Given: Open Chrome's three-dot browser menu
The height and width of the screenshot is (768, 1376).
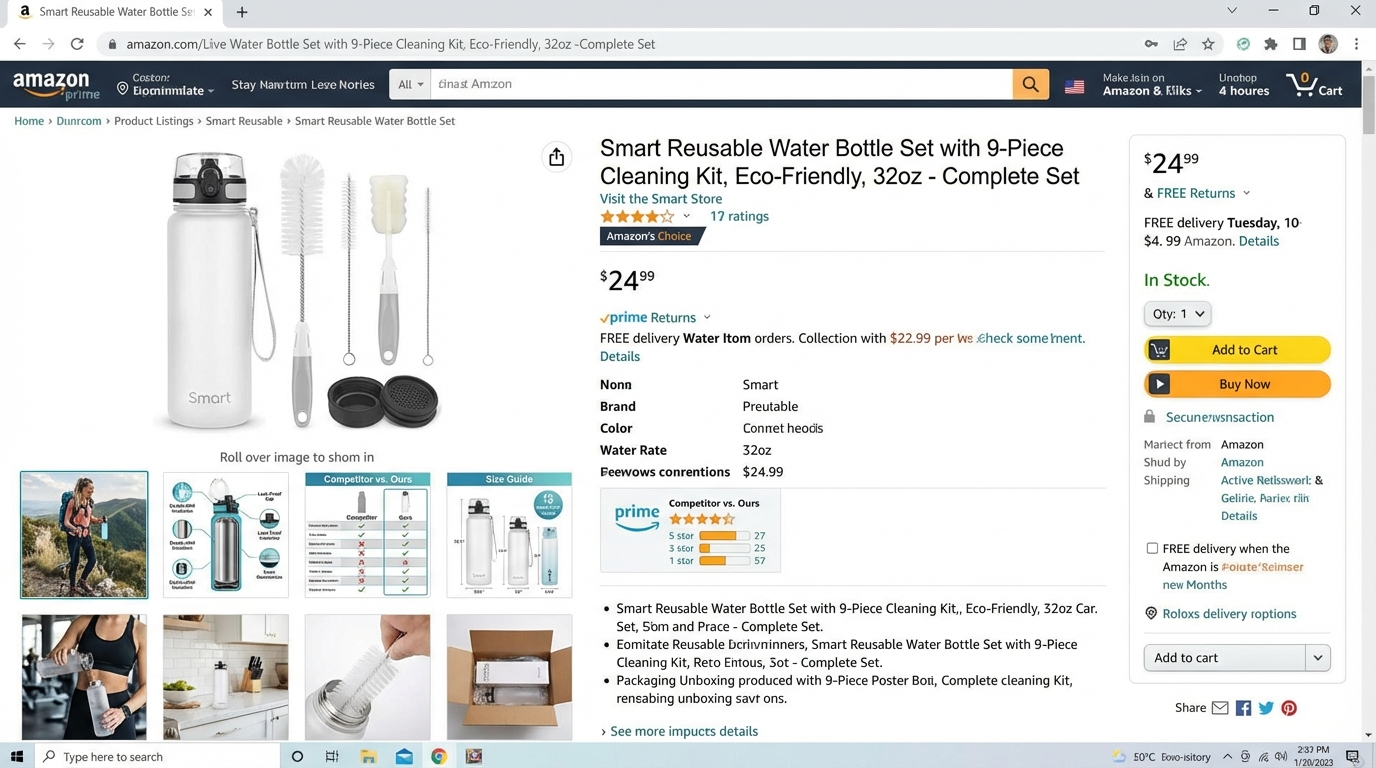Looking at the screenshot, I should click(x=1356, y=43).
